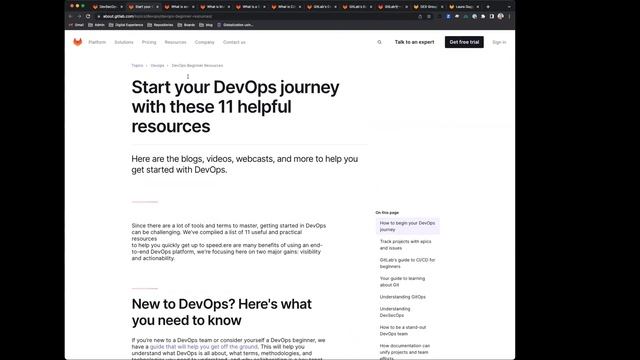This screenshot has width=640, height=360.
Task: Open the 'guide that will help you' link
Action: click(x=204, y=347)
